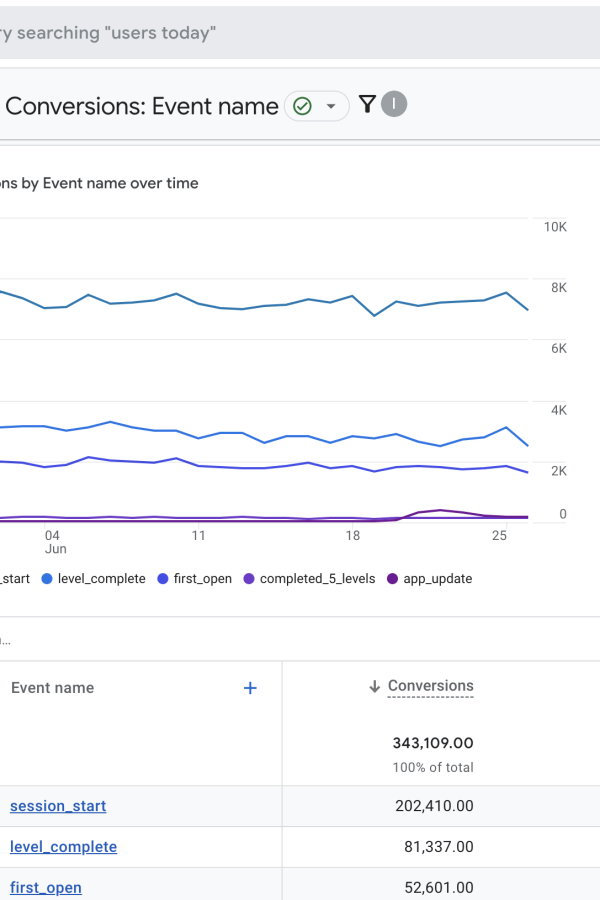Viewport: 600px width, 900px height.
Task: Click the level_complete legend dot
Action: click(x=47, y=579)
